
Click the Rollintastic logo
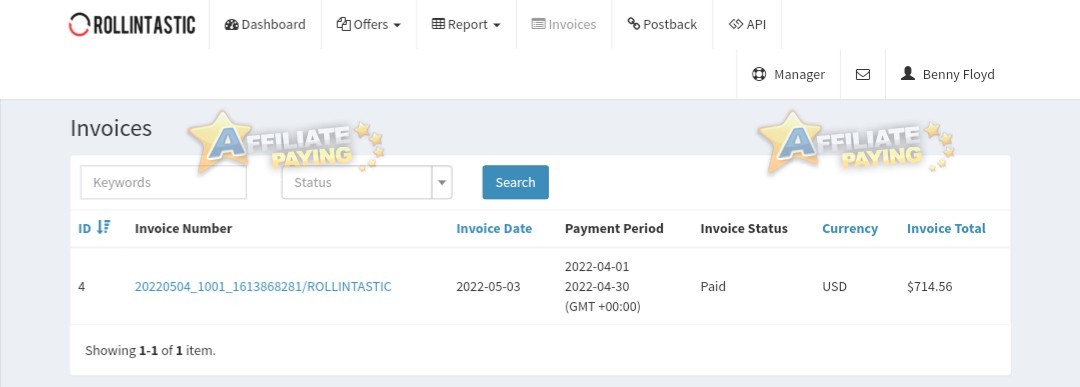pyautogui.click(x=132, y=25)
